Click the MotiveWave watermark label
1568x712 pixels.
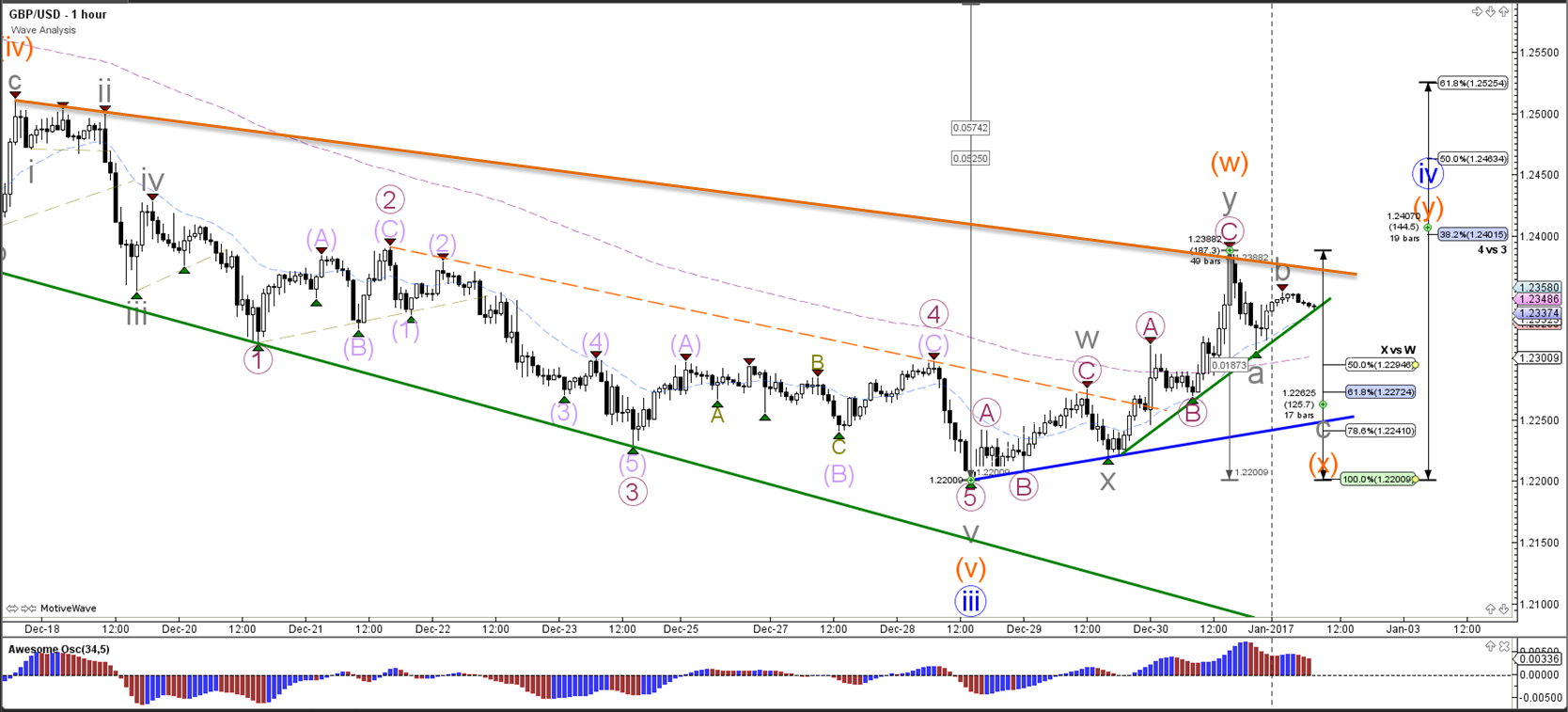[68, 609]
